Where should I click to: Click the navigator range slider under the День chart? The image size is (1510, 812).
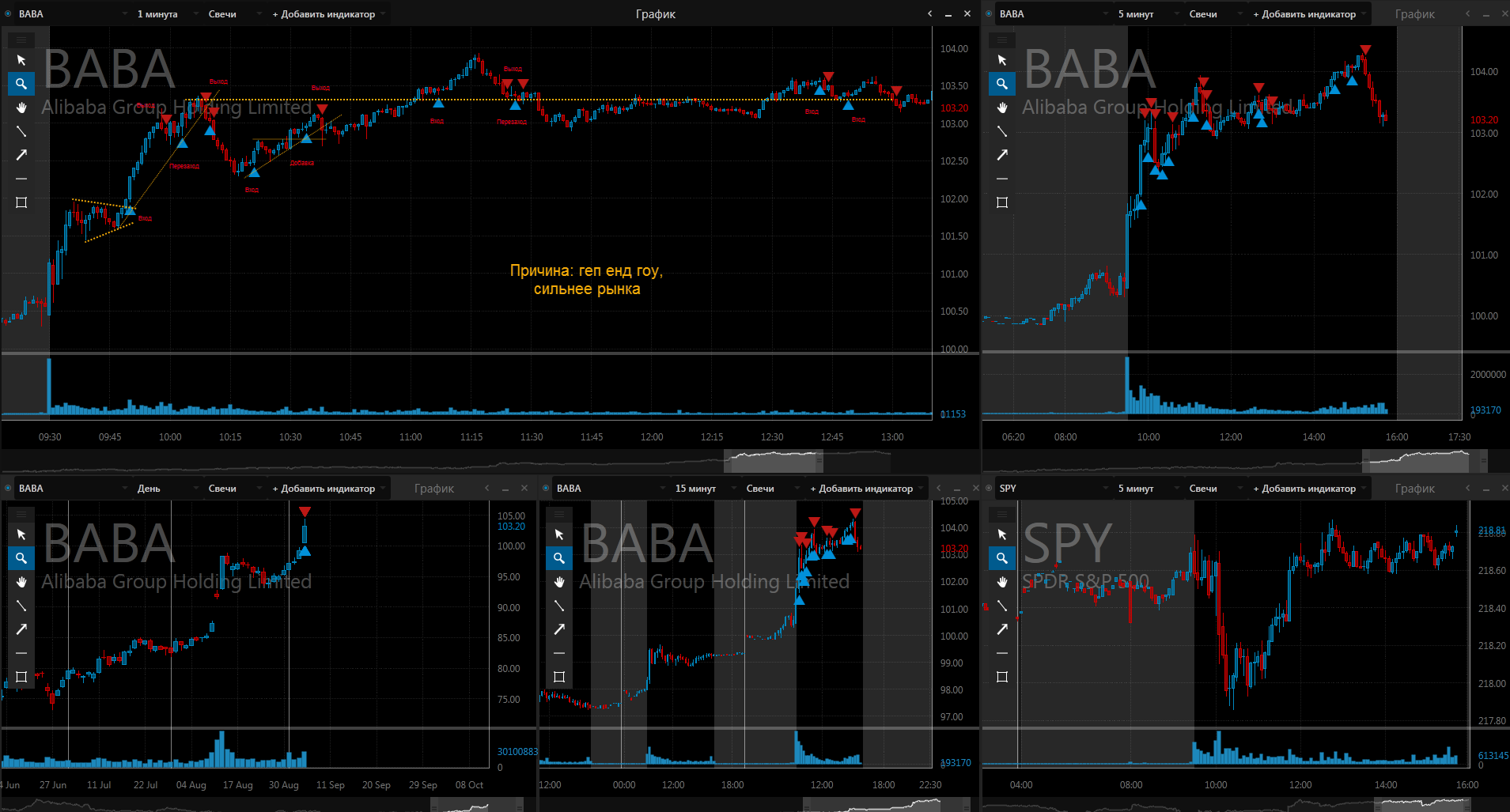477,805
